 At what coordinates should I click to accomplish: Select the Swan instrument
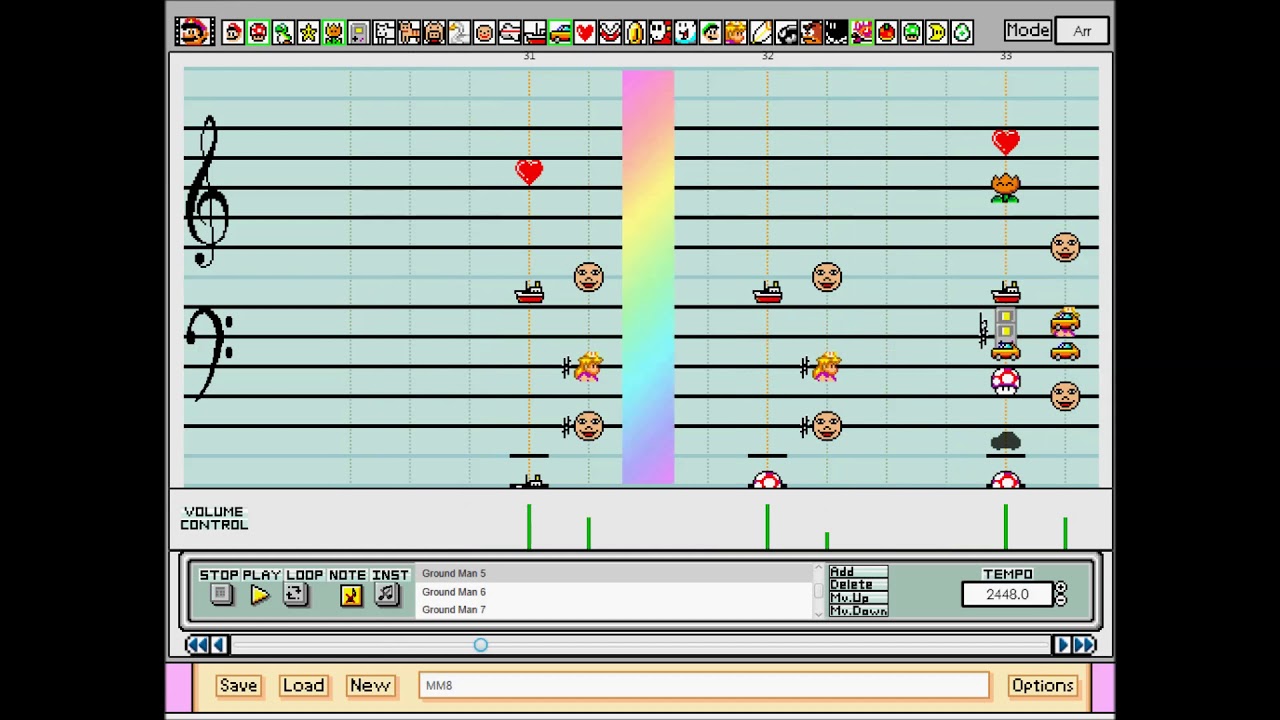click(459, 32)
